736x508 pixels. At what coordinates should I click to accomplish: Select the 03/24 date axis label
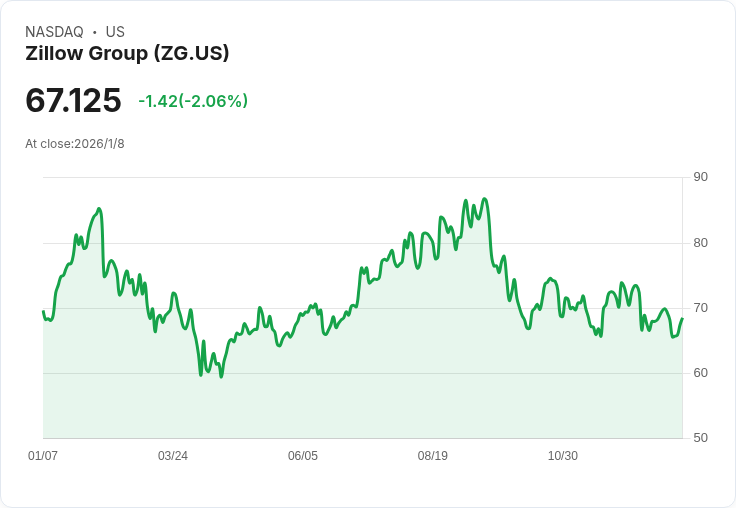pos(173,455)
